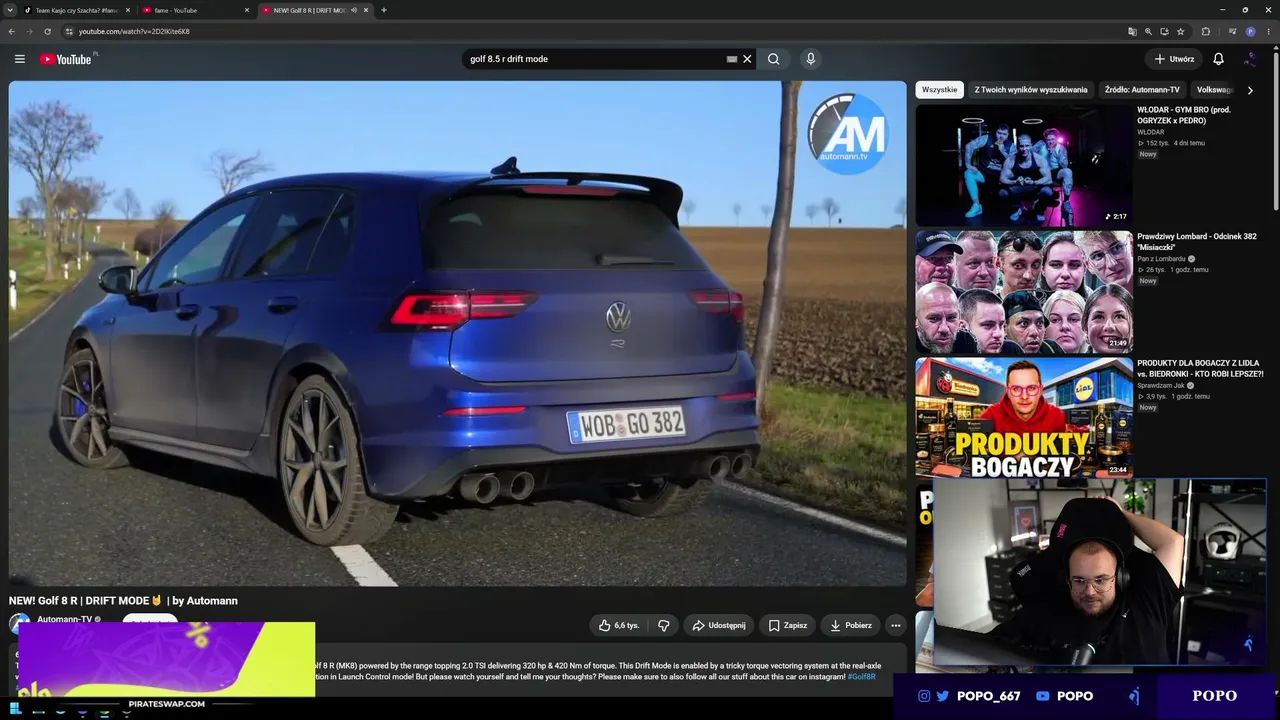Image resolution: width=1280 pixels, height=720 pixels.
Task: Mute the tab via its speaker icon
Action: [x=354, y=10]
